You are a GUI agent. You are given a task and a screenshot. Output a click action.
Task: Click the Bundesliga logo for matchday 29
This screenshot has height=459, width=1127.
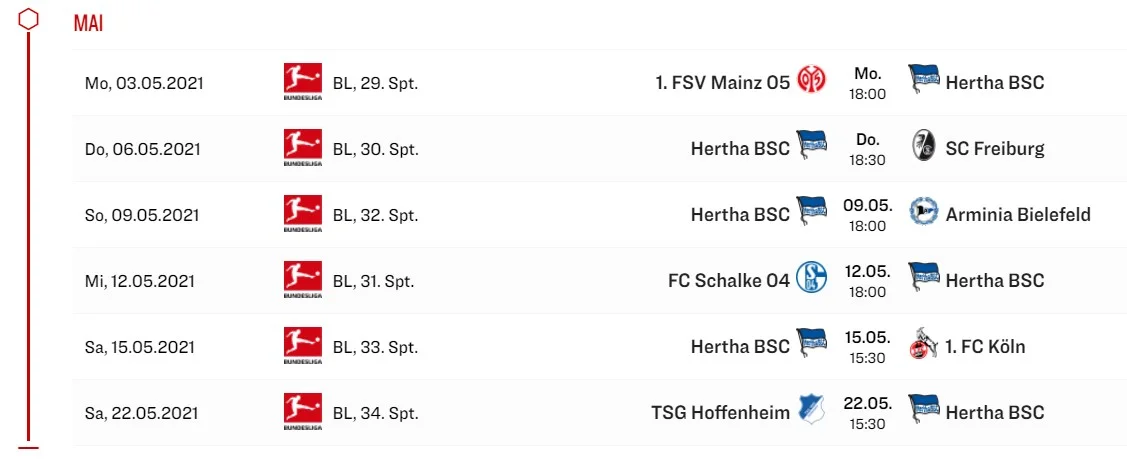coord(303,82)
